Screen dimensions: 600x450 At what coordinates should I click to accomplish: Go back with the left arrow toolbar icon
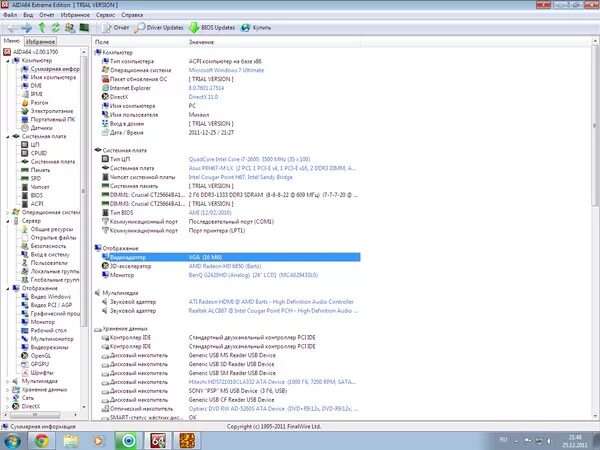(13, 28)
